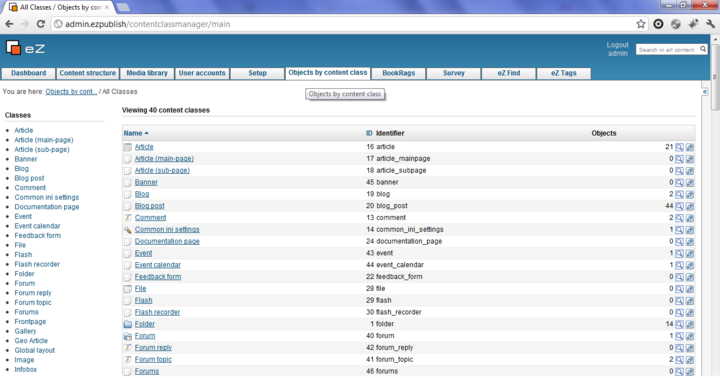720x378 pixels.
Task: Open the Setup tab
Action: click(x=257, y=73)
